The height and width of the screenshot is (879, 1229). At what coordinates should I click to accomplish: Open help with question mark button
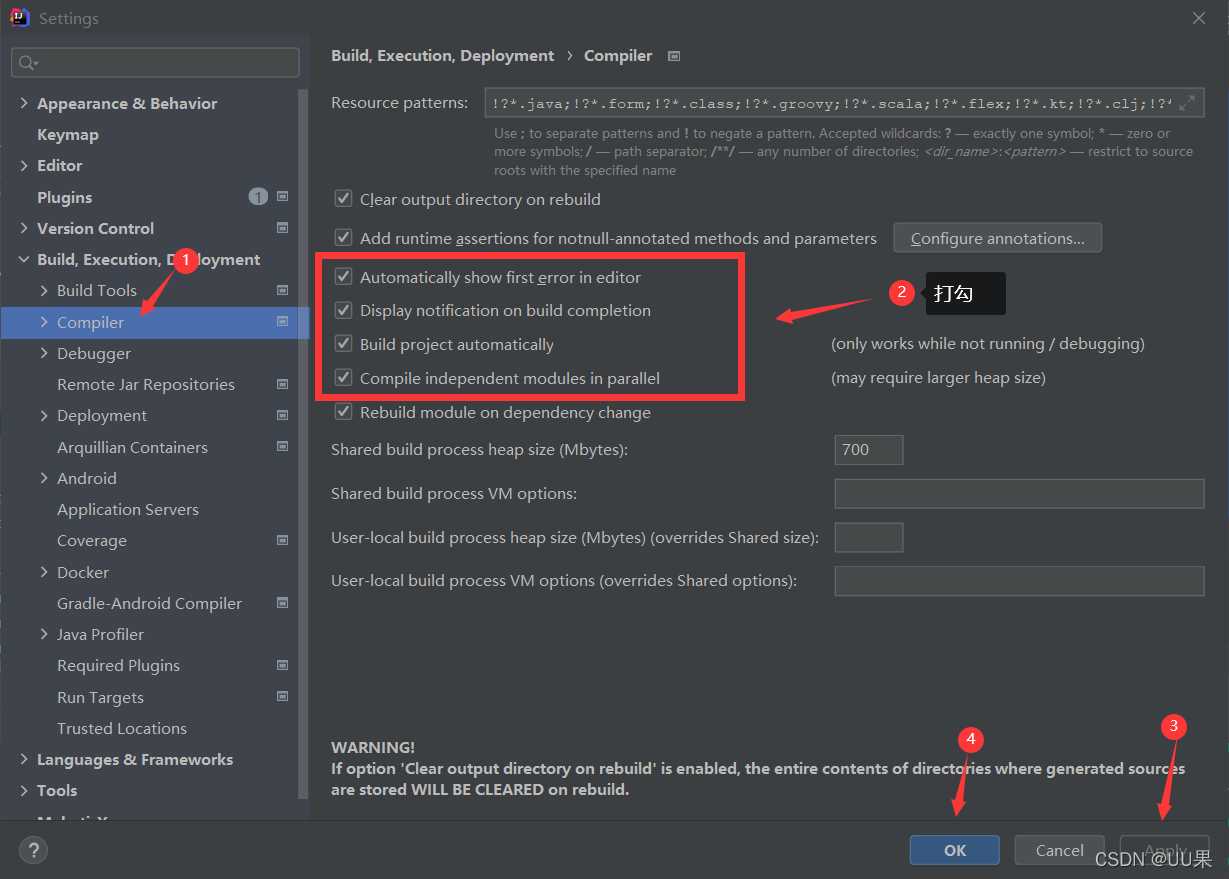[x=33, y=851]
